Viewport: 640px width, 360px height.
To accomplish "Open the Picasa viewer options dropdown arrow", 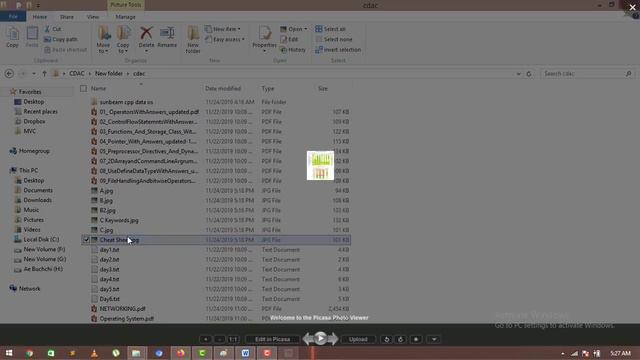I will 434,339.
